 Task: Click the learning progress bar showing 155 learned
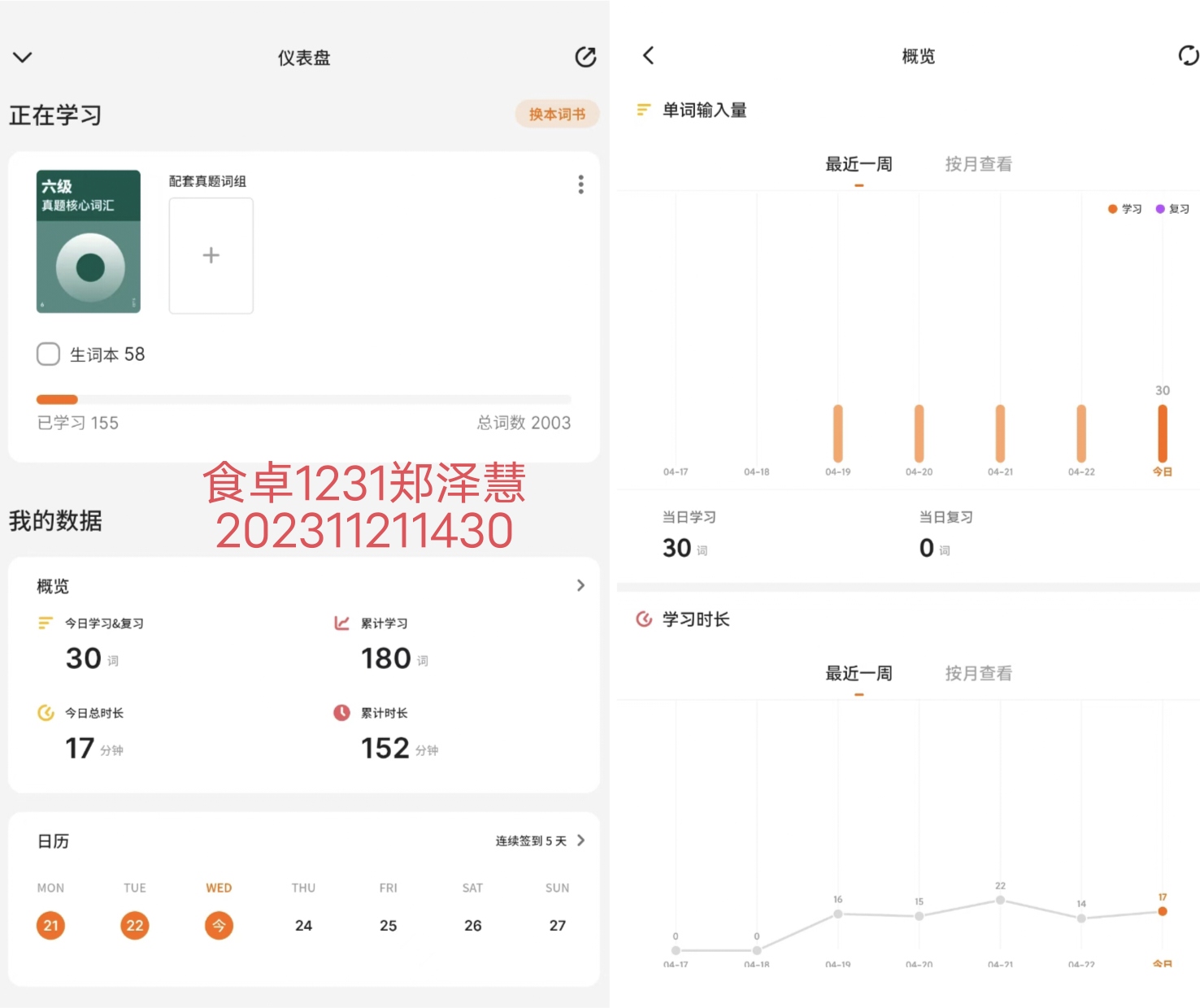304,399
